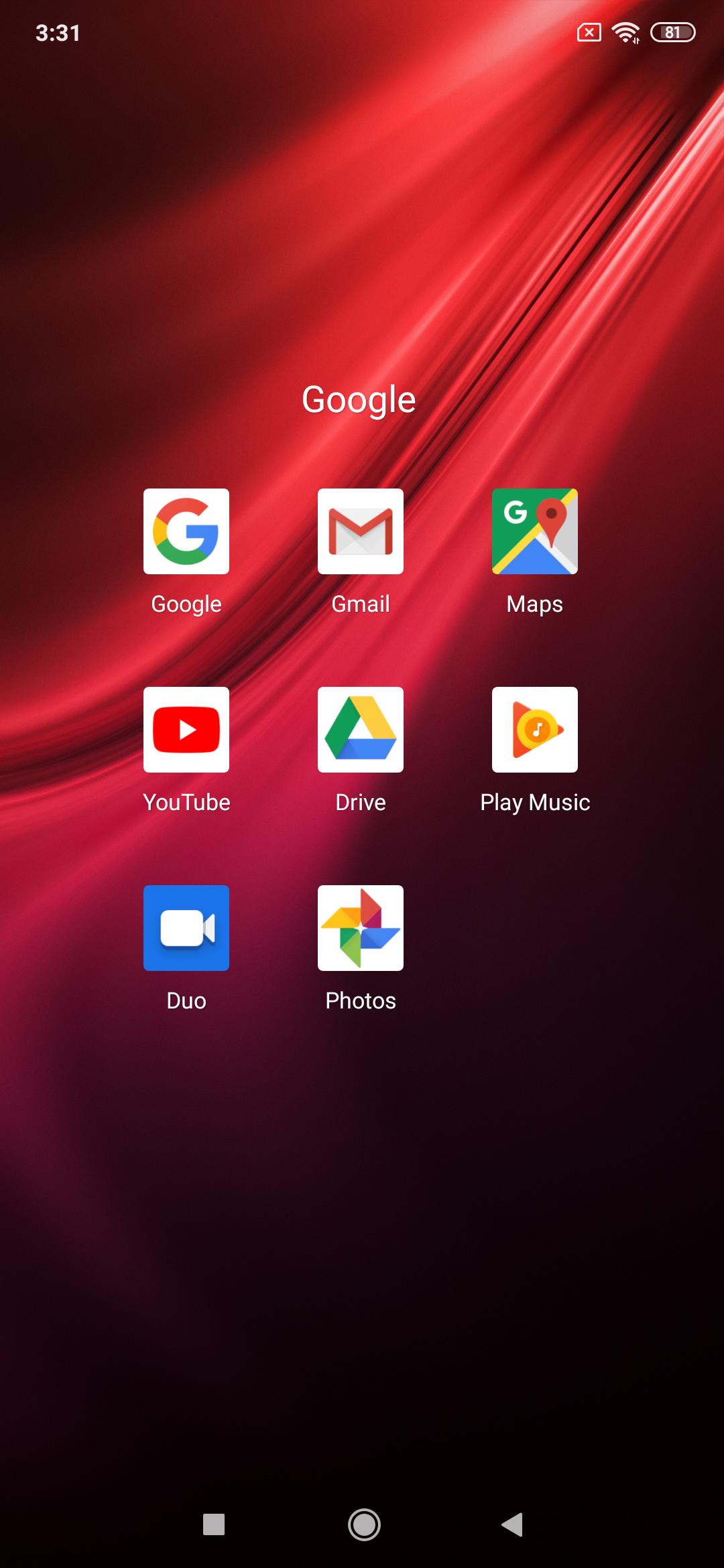
Task: Open the Maps app icon
Action: click(x=535, y=531)
